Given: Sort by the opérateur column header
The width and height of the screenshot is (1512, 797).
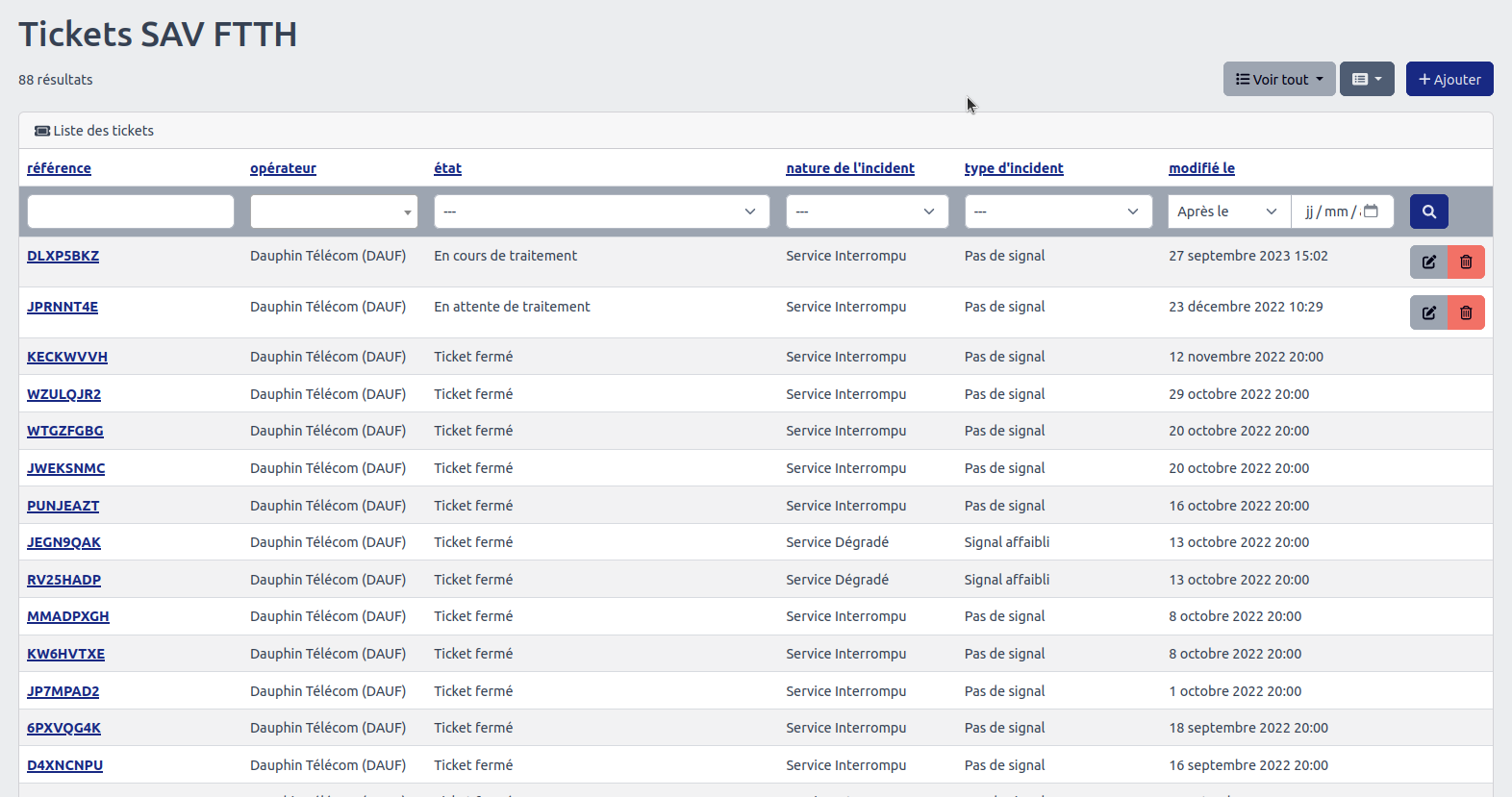Looking at the screenshot, I should (x=283, y=168).
